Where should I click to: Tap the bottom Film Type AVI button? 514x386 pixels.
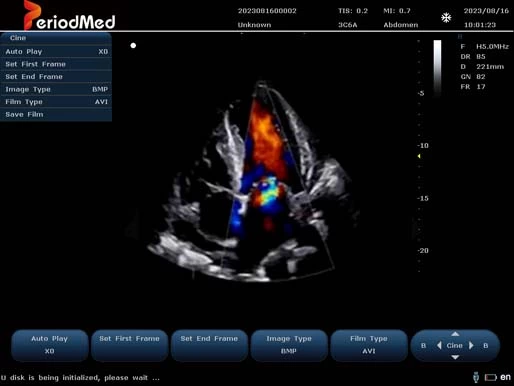coord(369,345)
